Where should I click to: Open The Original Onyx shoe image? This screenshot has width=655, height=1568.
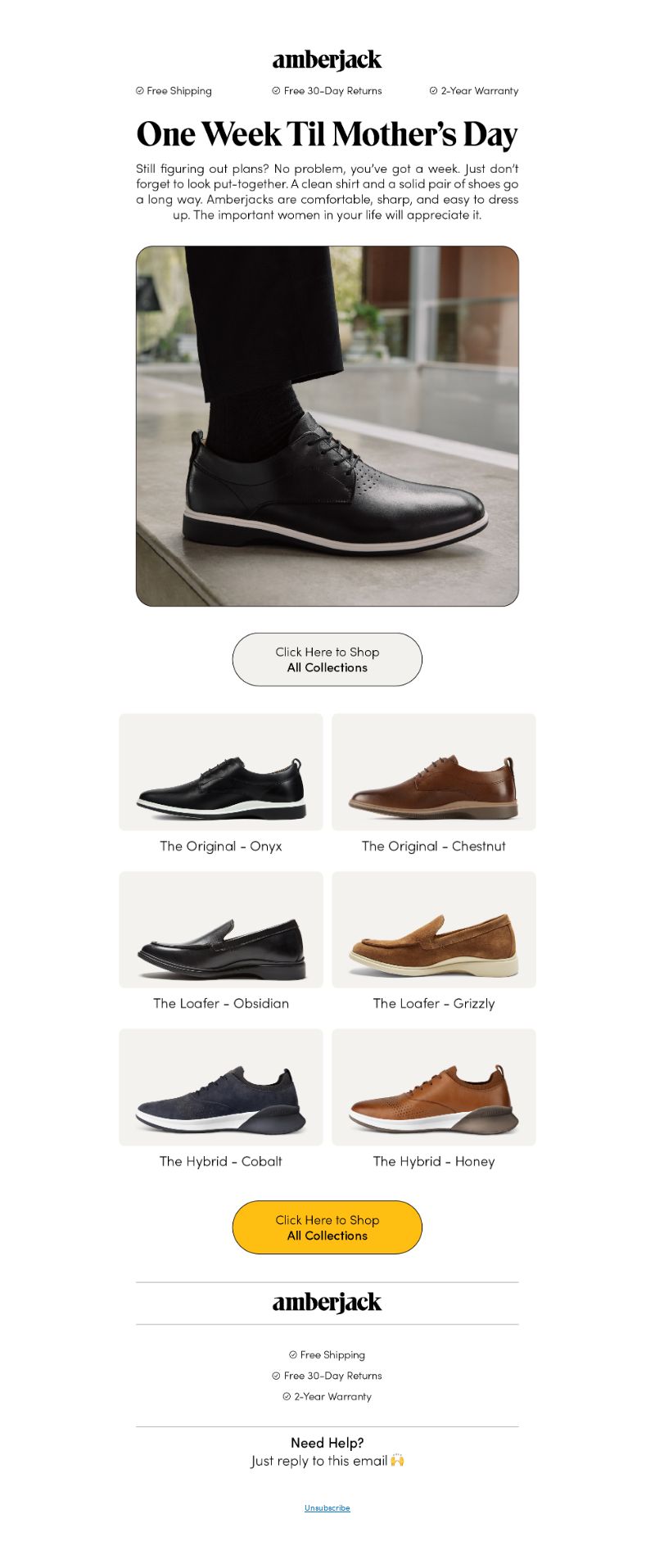tap(221, 772)
